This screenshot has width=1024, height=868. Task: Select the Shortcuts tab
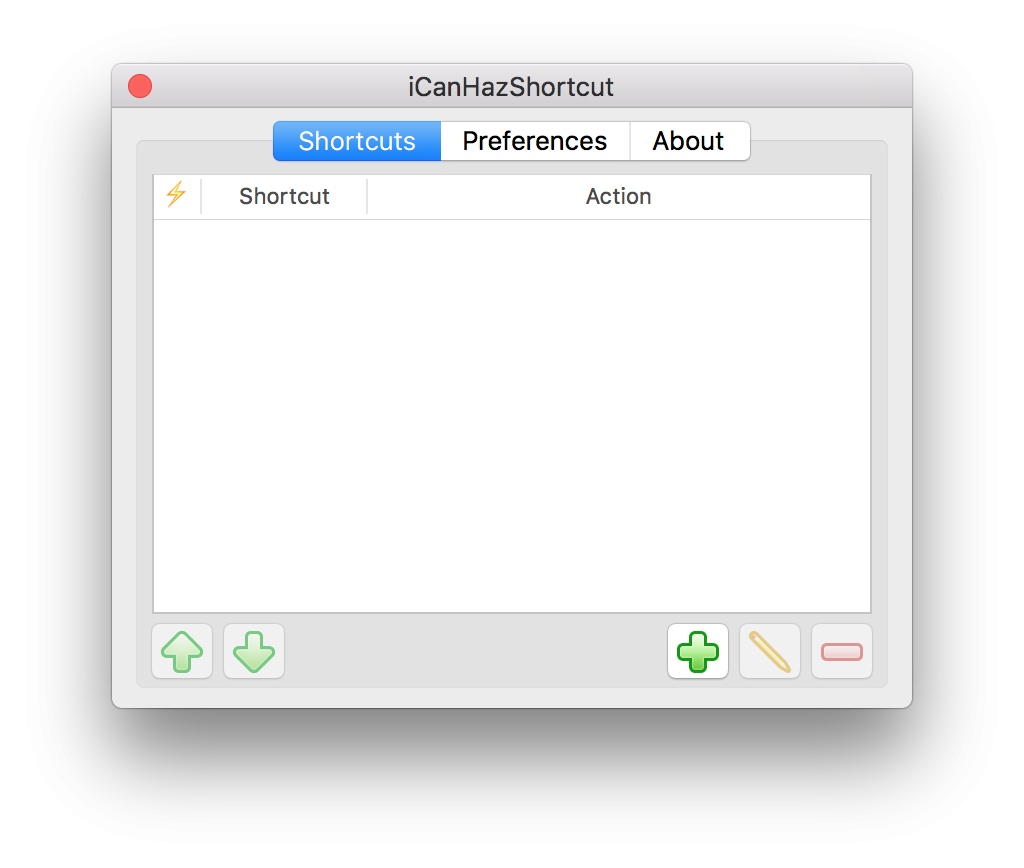356,141
